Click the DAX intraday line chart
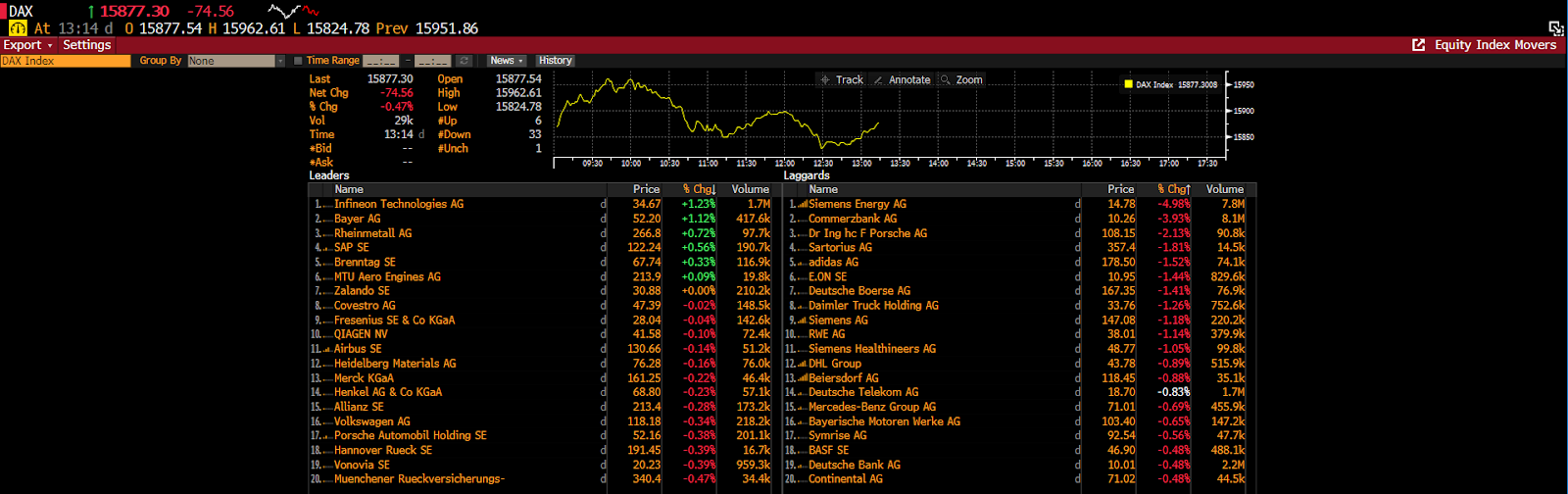This screenshot has width=1568, height=494. tap(890, 116)
